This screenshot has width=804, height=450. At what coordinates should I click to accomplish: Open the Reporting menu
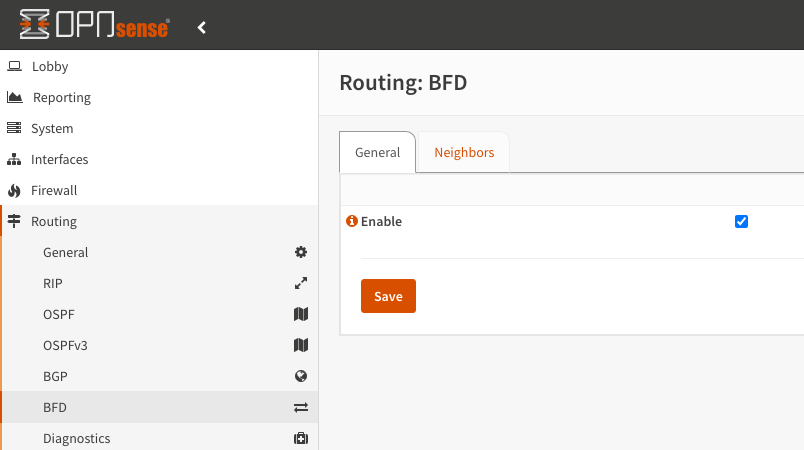(62, 98)
